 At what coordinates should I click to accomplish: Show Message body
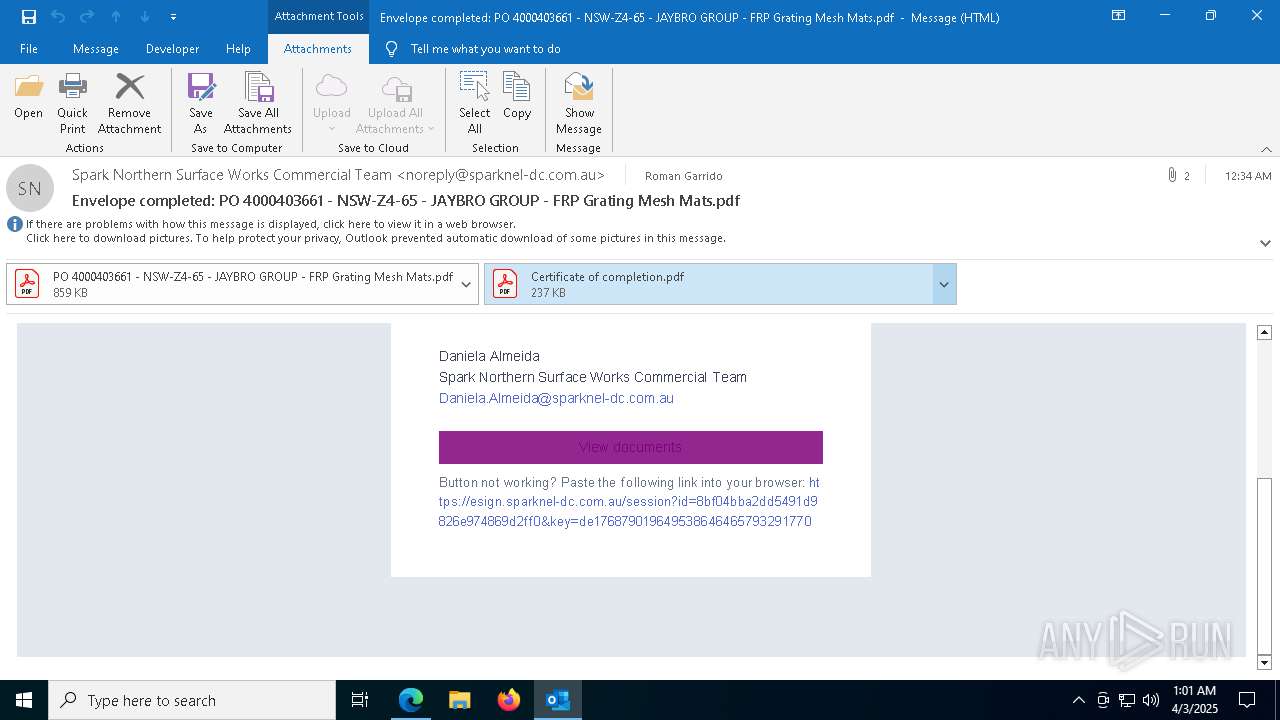[x=579, y=104]
